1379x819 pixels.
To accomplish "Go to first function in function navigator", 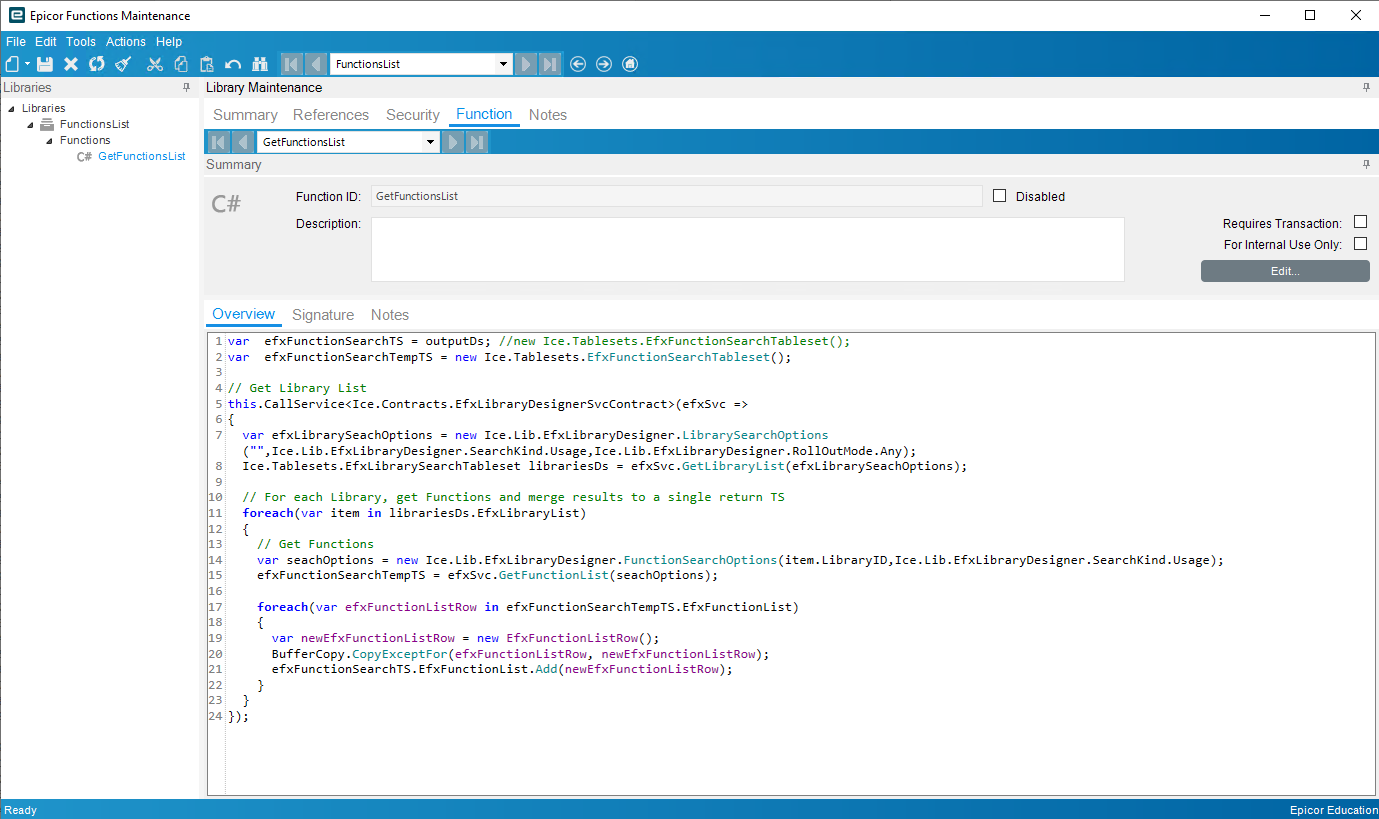I will pos(218,142).
